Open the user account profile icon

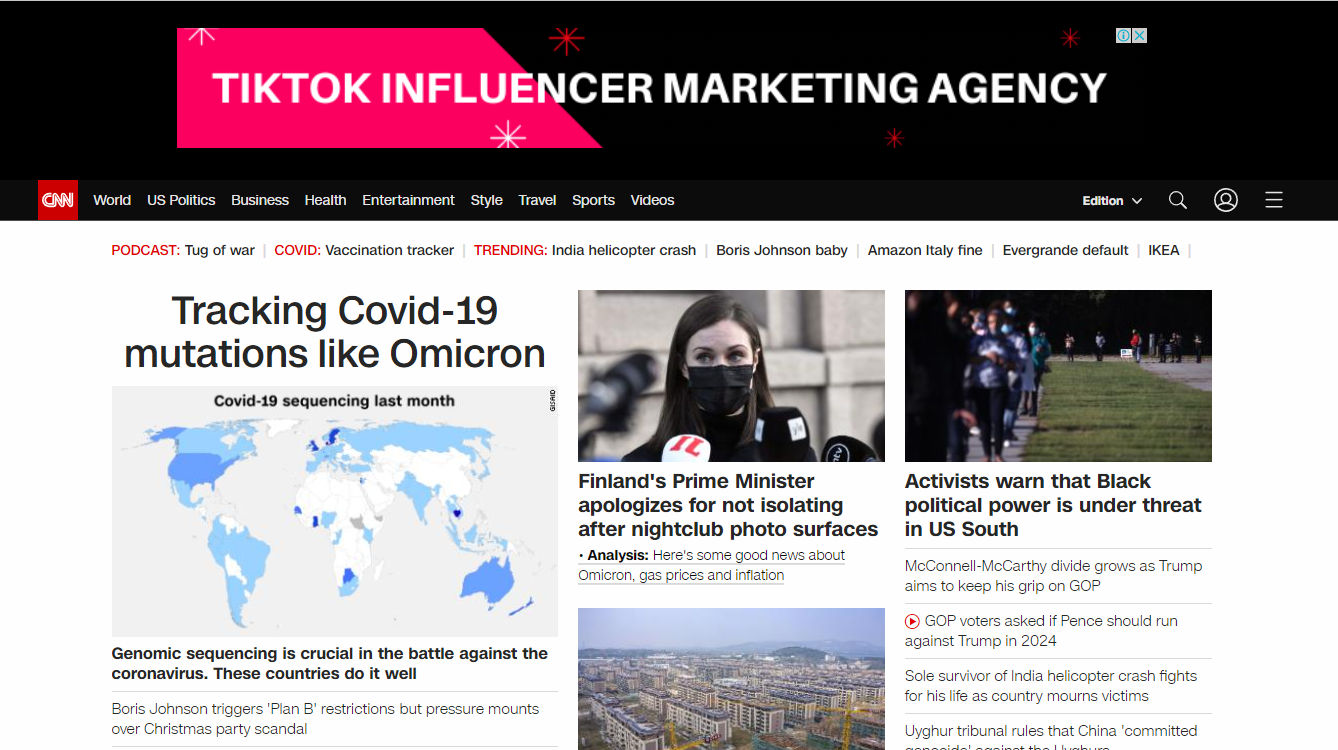pos(1226,200)
